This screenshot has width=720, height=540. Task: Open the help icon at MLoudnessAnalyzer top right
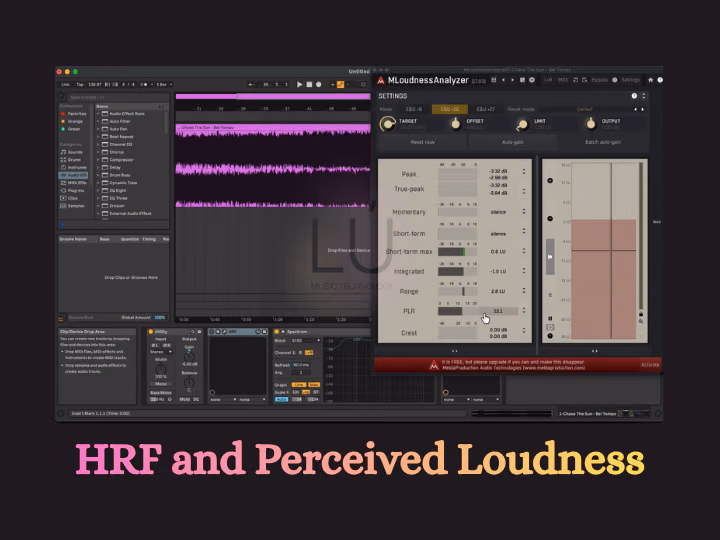(660, 80)
